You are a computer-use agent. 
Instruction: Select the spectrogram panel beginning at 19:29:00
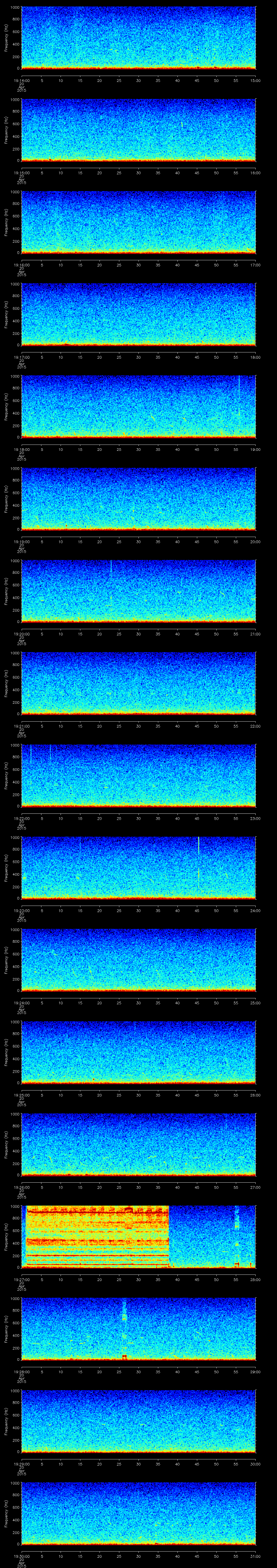pos(138,1421)
